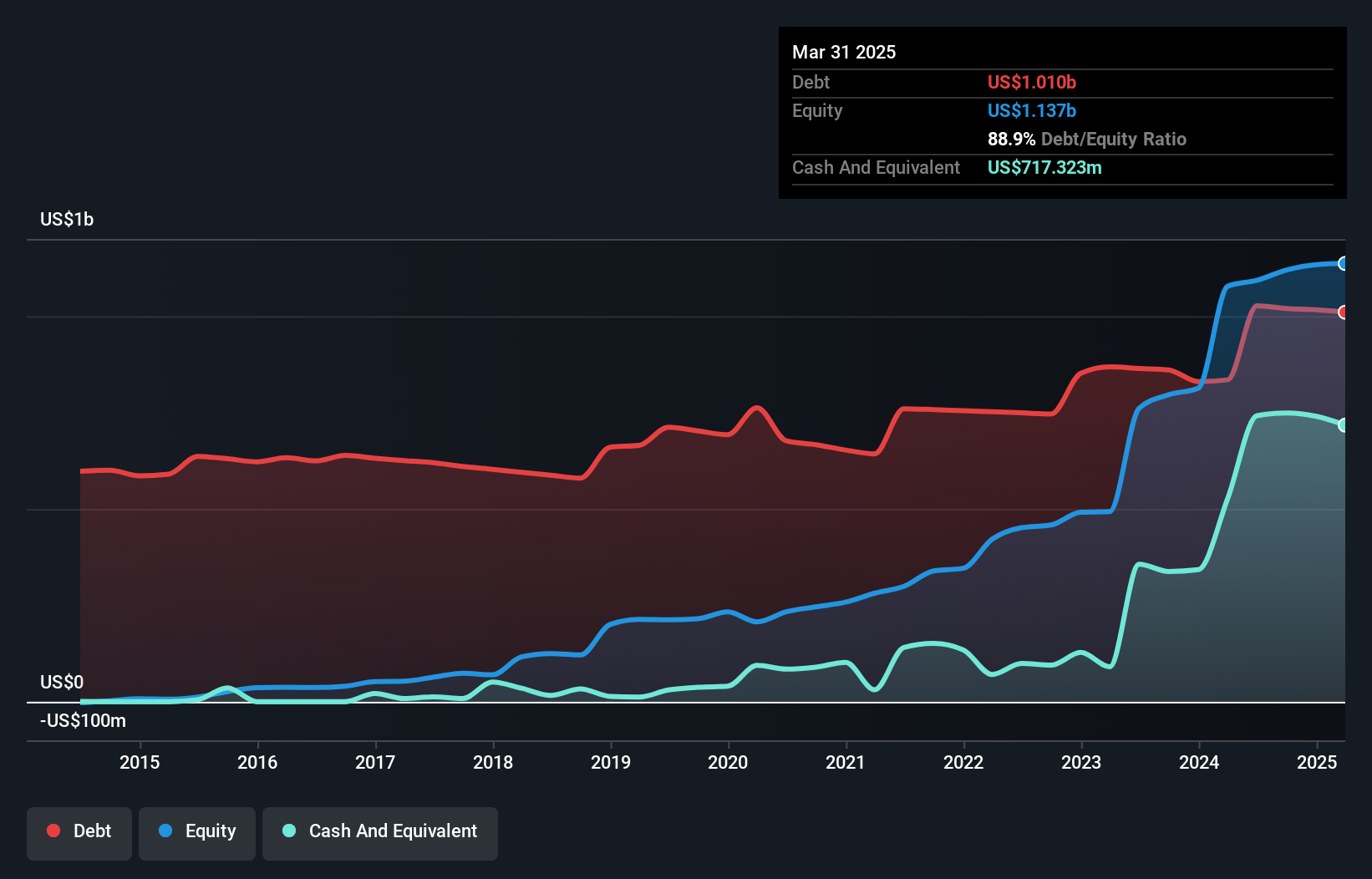Click the -US$100m y-axis label
This screenshot has height=879, width=1372.
click(x=83, y=720)
